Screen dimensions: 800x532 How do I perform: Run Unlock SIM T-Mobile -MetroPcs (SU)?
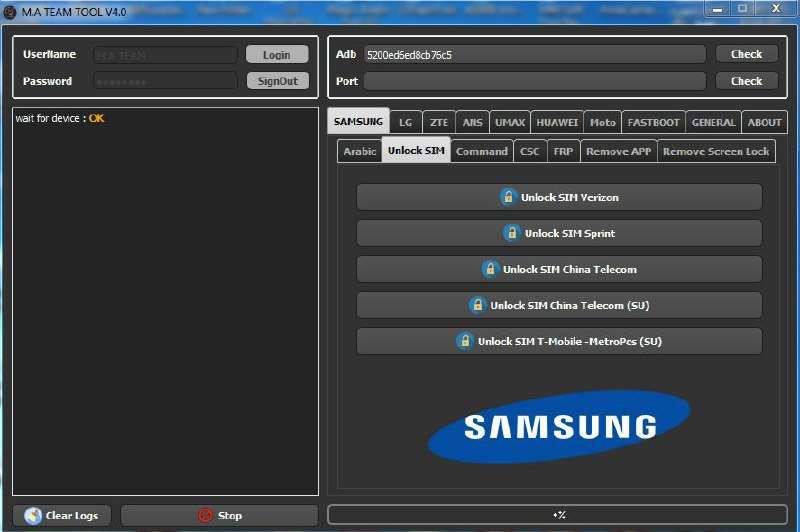pos(559,341)
